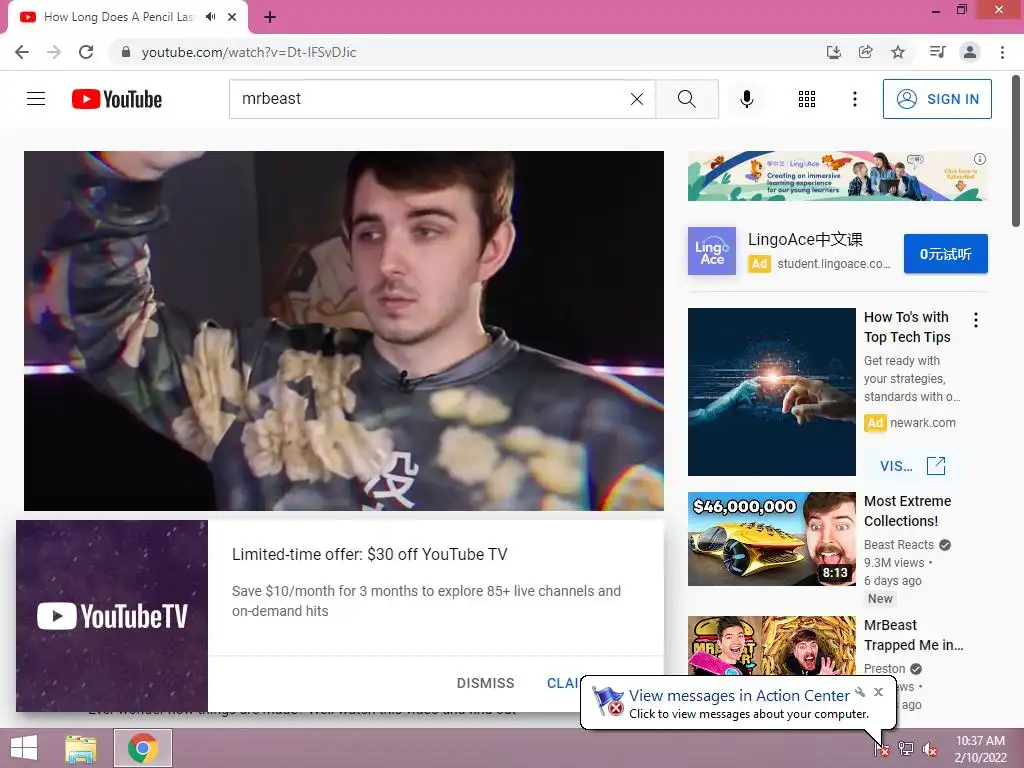The height and width of the screenshot is (768, 1024).
Task: Open 'How To's with Top Tech Tips' title
Action: tap(907, 327)
